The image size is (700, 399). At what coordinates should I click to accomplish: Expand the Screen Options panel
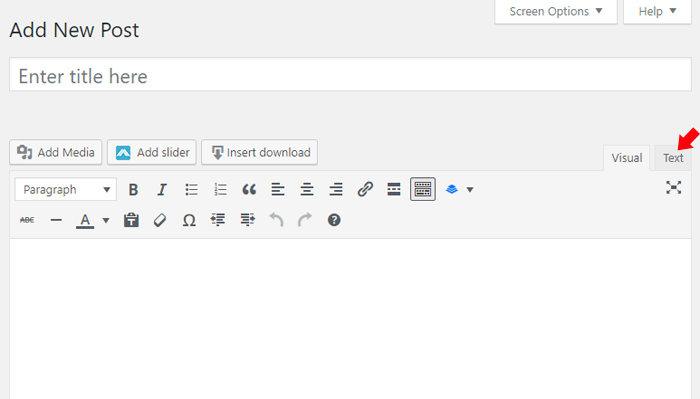point(556,12)
